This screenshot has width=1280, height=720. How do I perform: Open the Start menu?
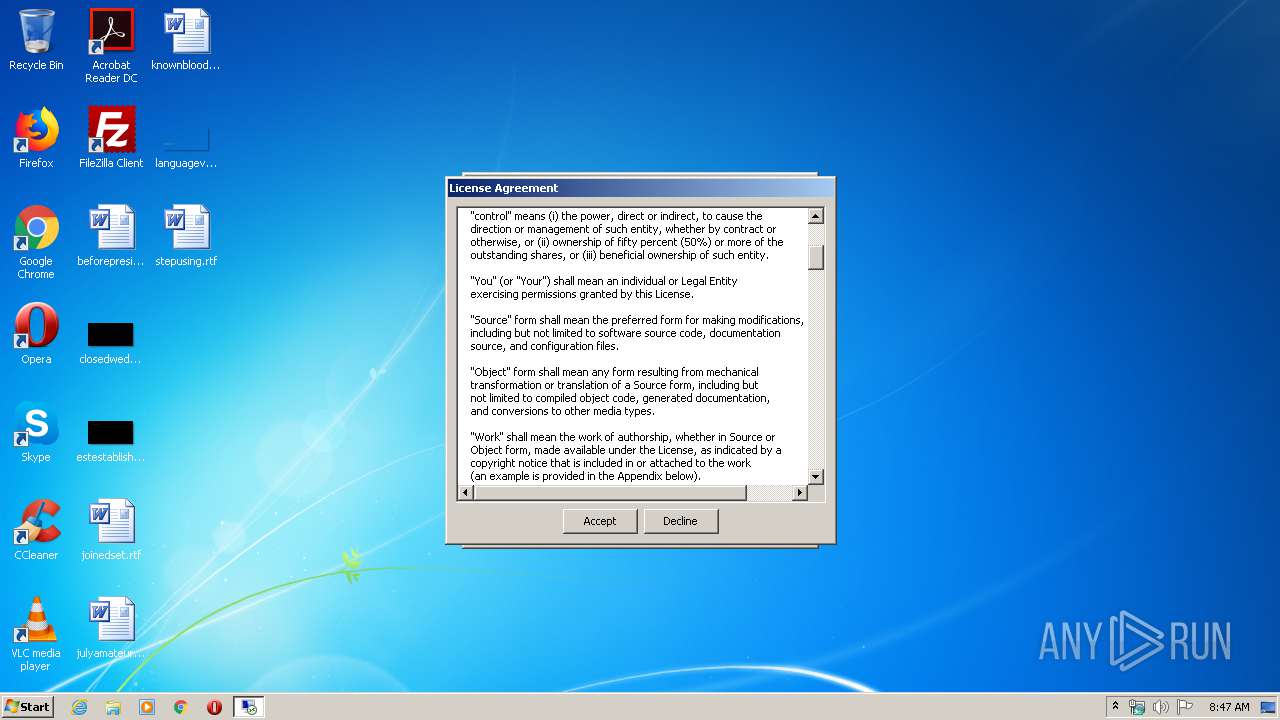[x=28, y=707]
